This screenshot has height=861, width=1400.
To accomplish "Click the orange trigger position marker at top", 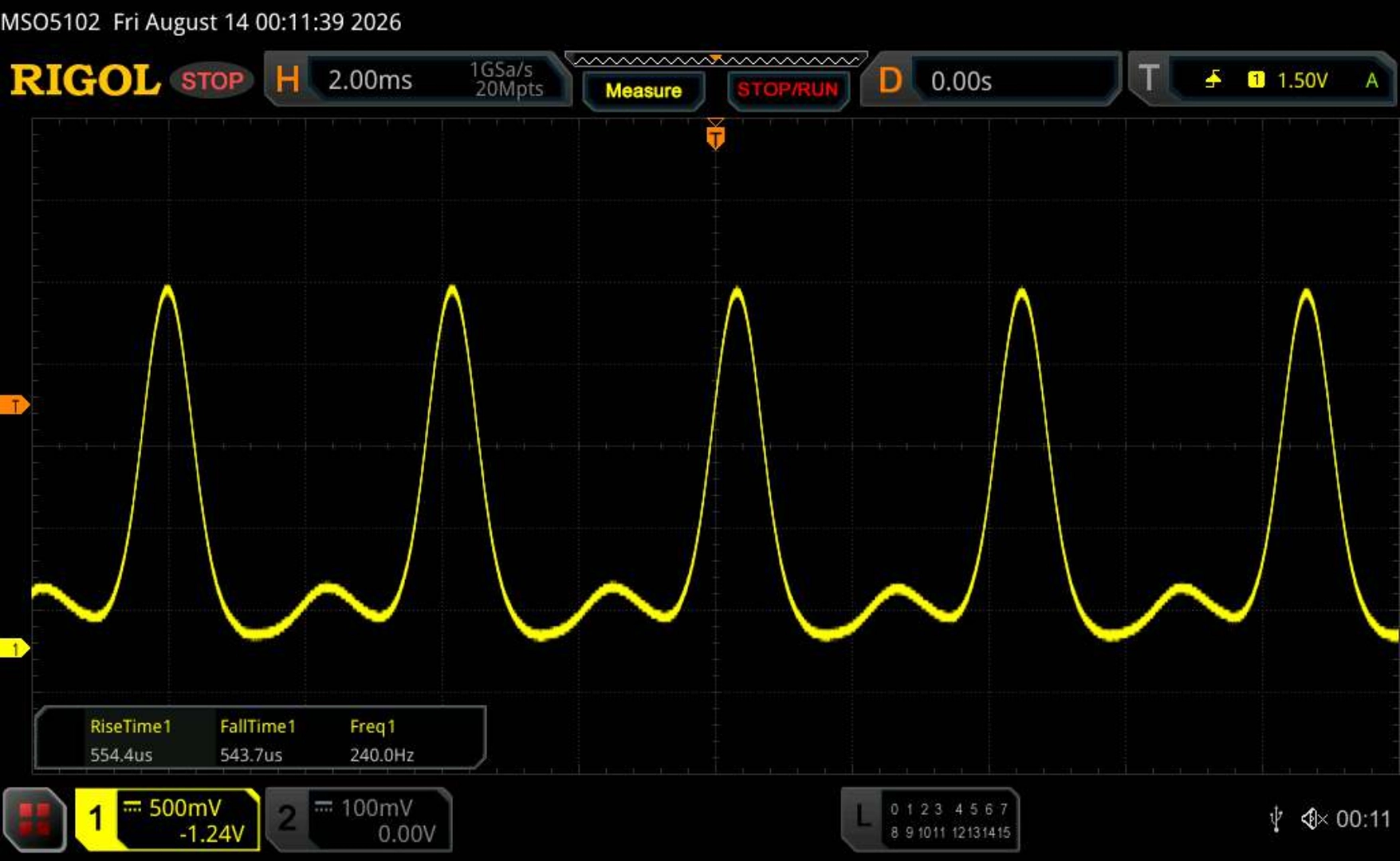I will point(715,135).
